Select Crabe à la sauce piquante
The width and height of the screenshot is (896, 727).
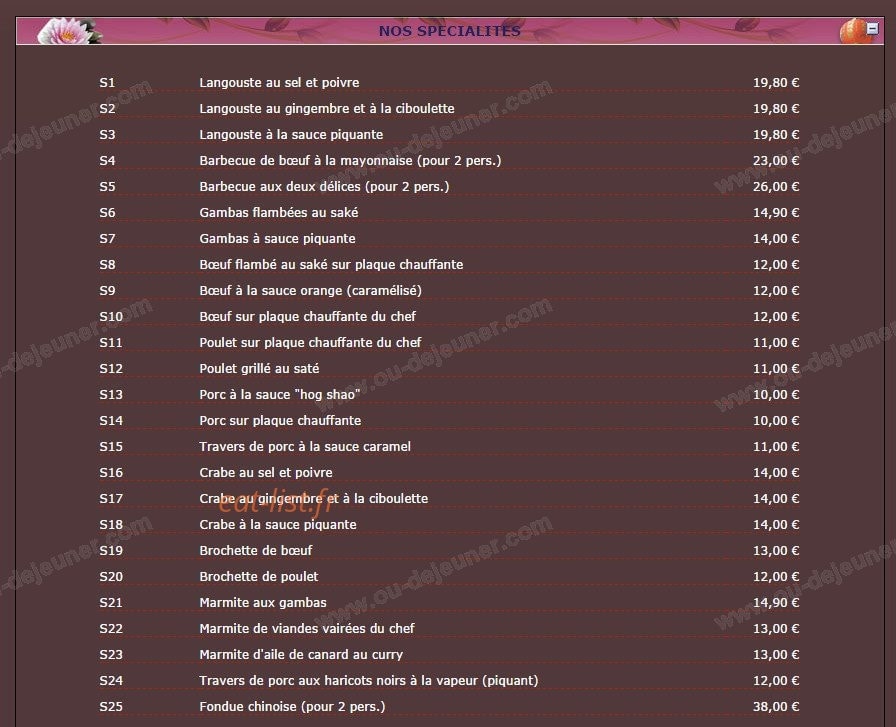(277, 525)
